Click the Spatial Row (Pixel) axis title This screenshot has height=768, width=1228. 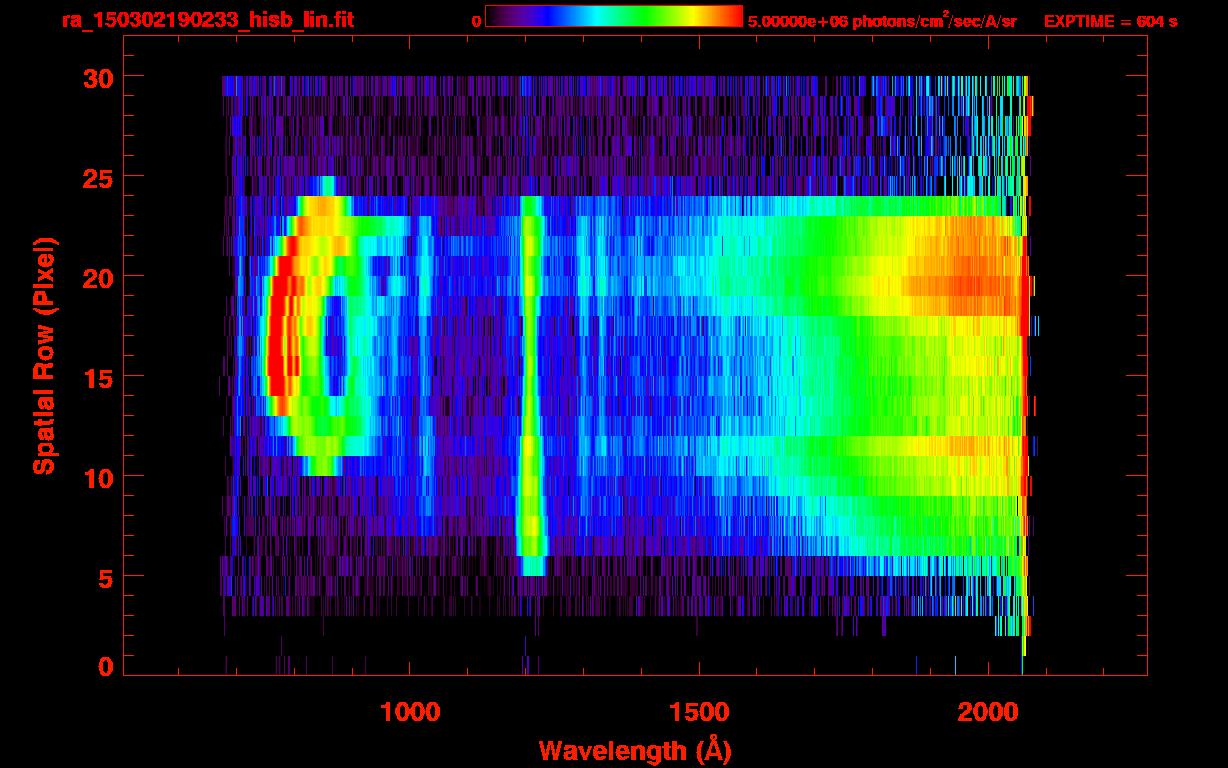click(x=43, y=355)
